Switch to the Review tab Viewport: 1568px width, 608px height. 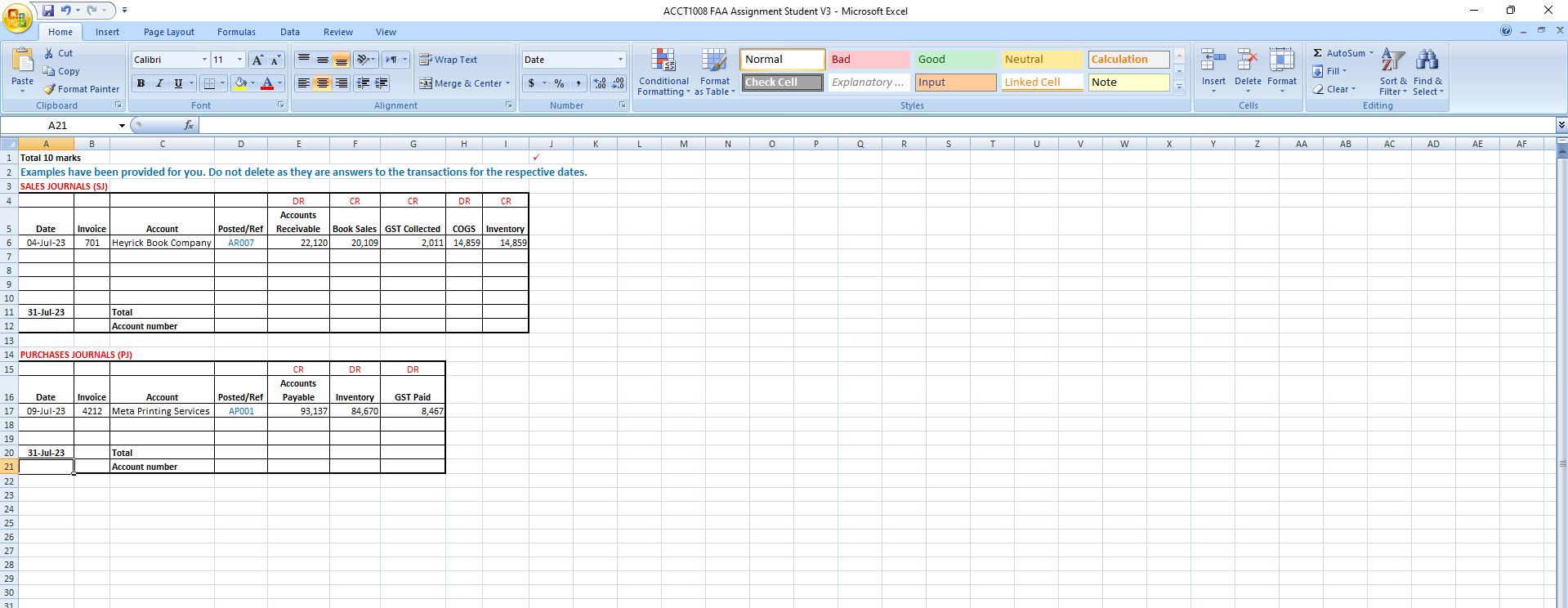(x=338, y=32)
